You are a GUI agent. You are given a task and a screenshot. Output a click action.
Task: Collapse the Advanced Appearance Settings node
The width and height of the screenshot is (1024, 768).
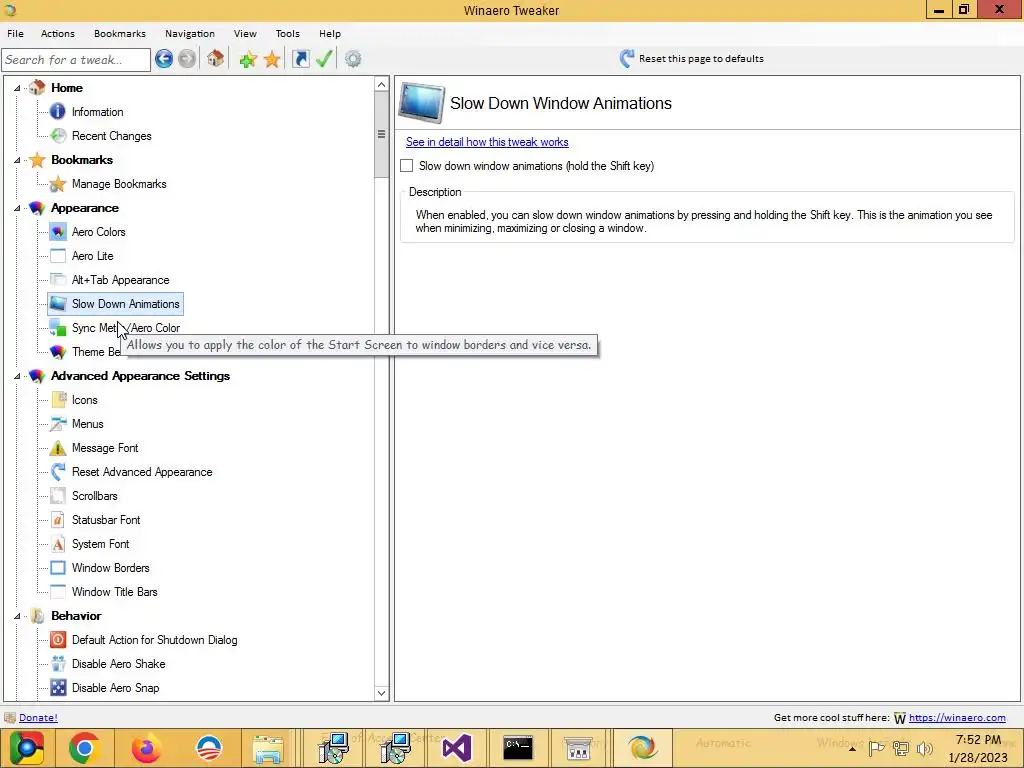coord(17,376)
